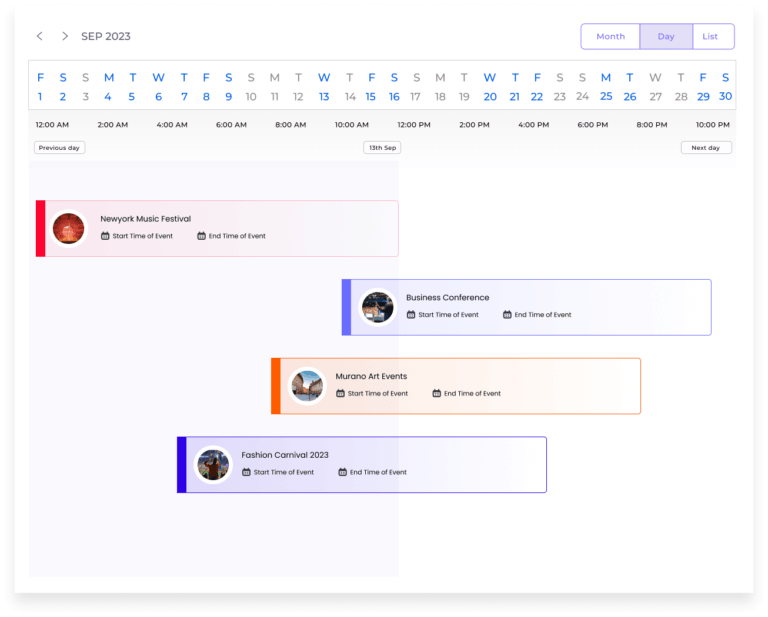Select Friday 29 in date strip
Screen dimensions: 768x617
703,87
